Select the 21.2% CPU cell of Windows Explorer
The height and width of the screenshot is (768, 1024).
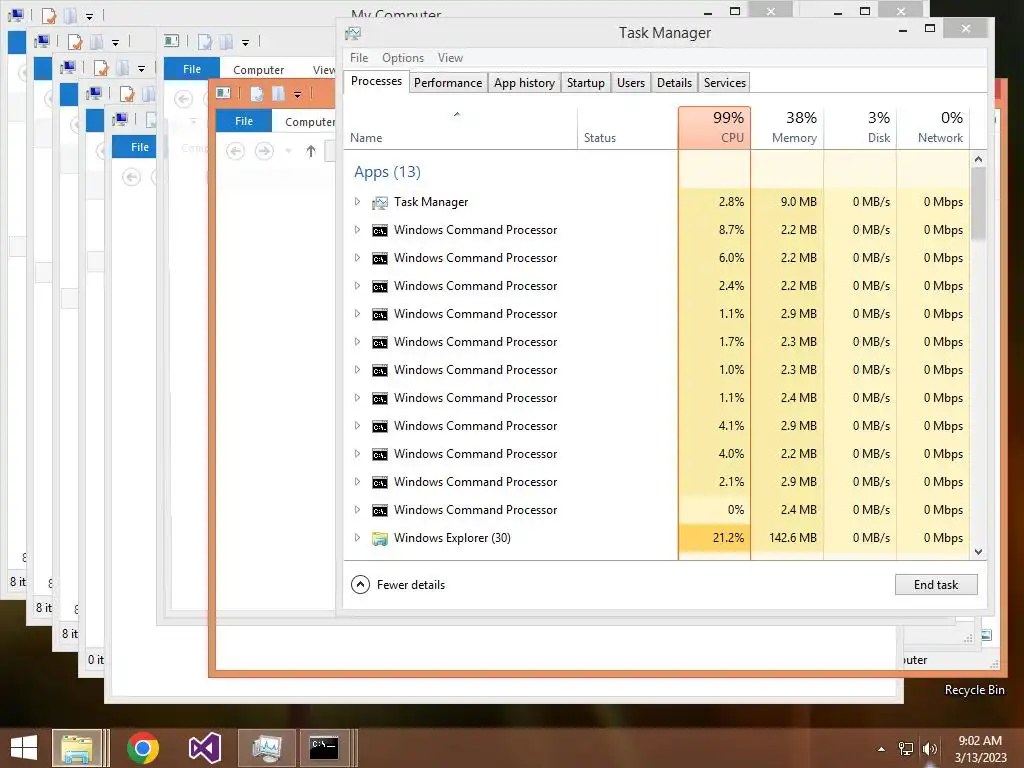714,538
